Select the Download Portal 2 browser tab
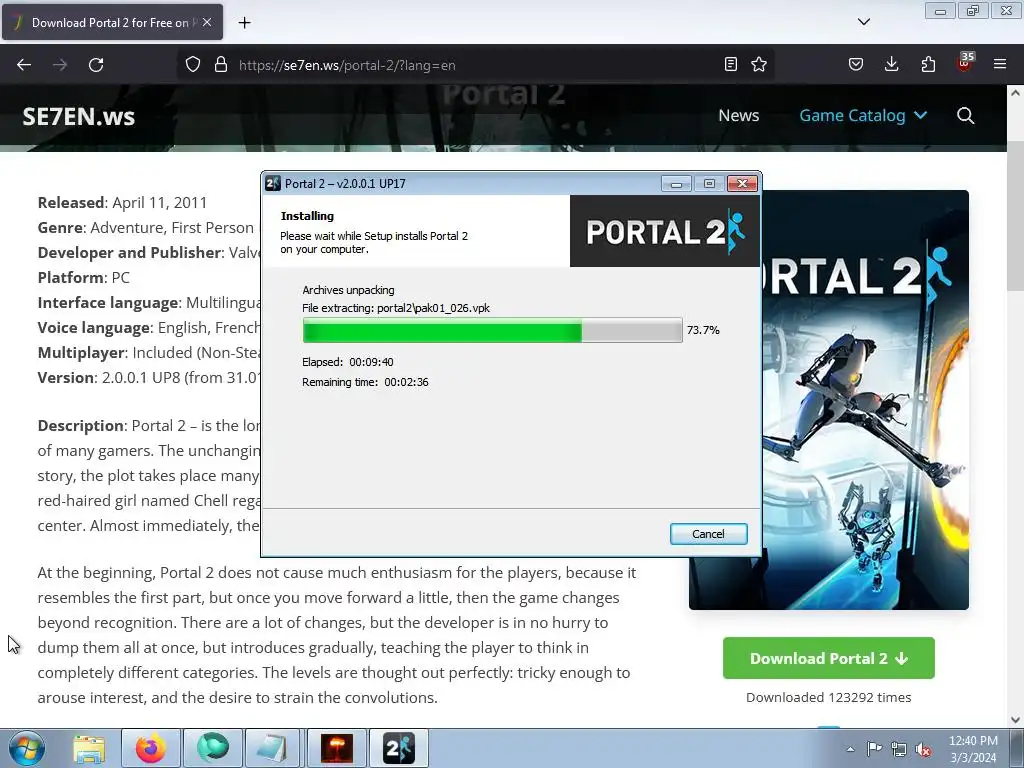This screenshot has width=1024, height=768. pos(112,22)
